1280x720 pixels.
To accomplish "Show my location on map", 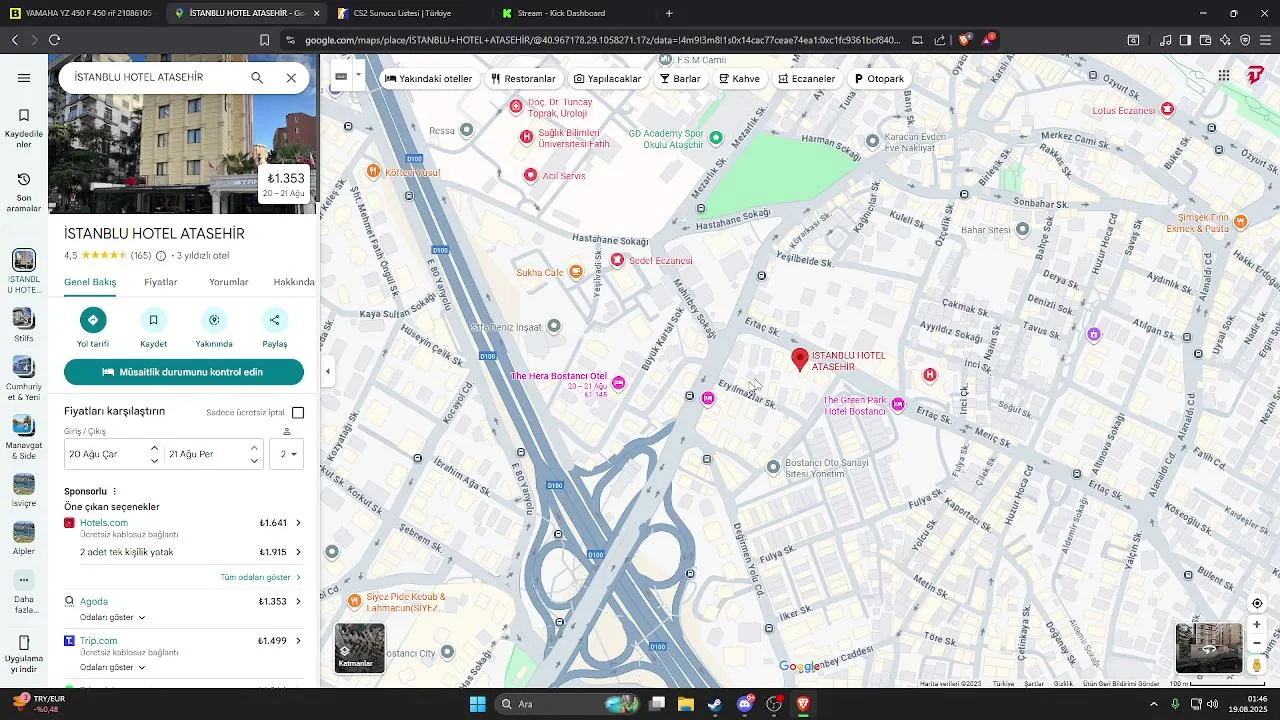I will [x=1257, y=603].
